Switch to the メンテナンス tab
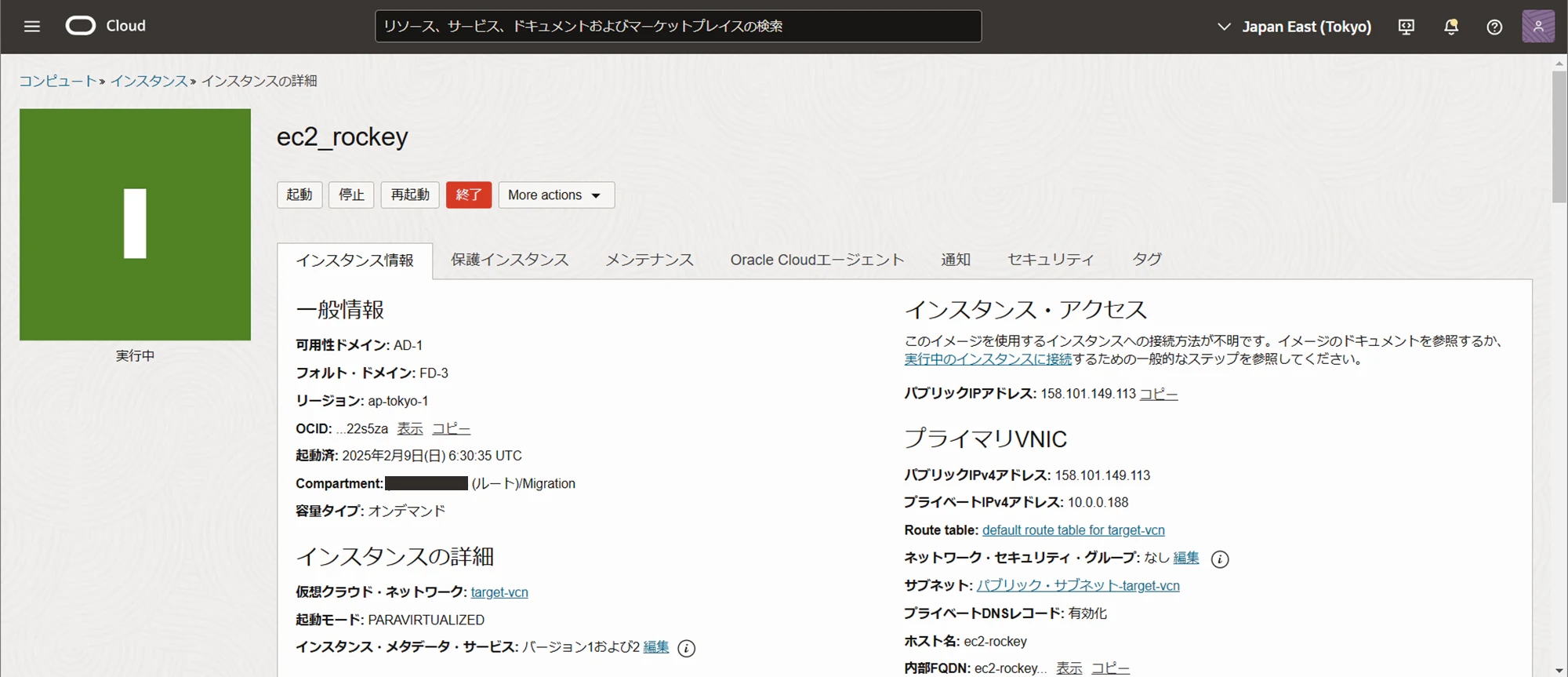 [649, 260]
